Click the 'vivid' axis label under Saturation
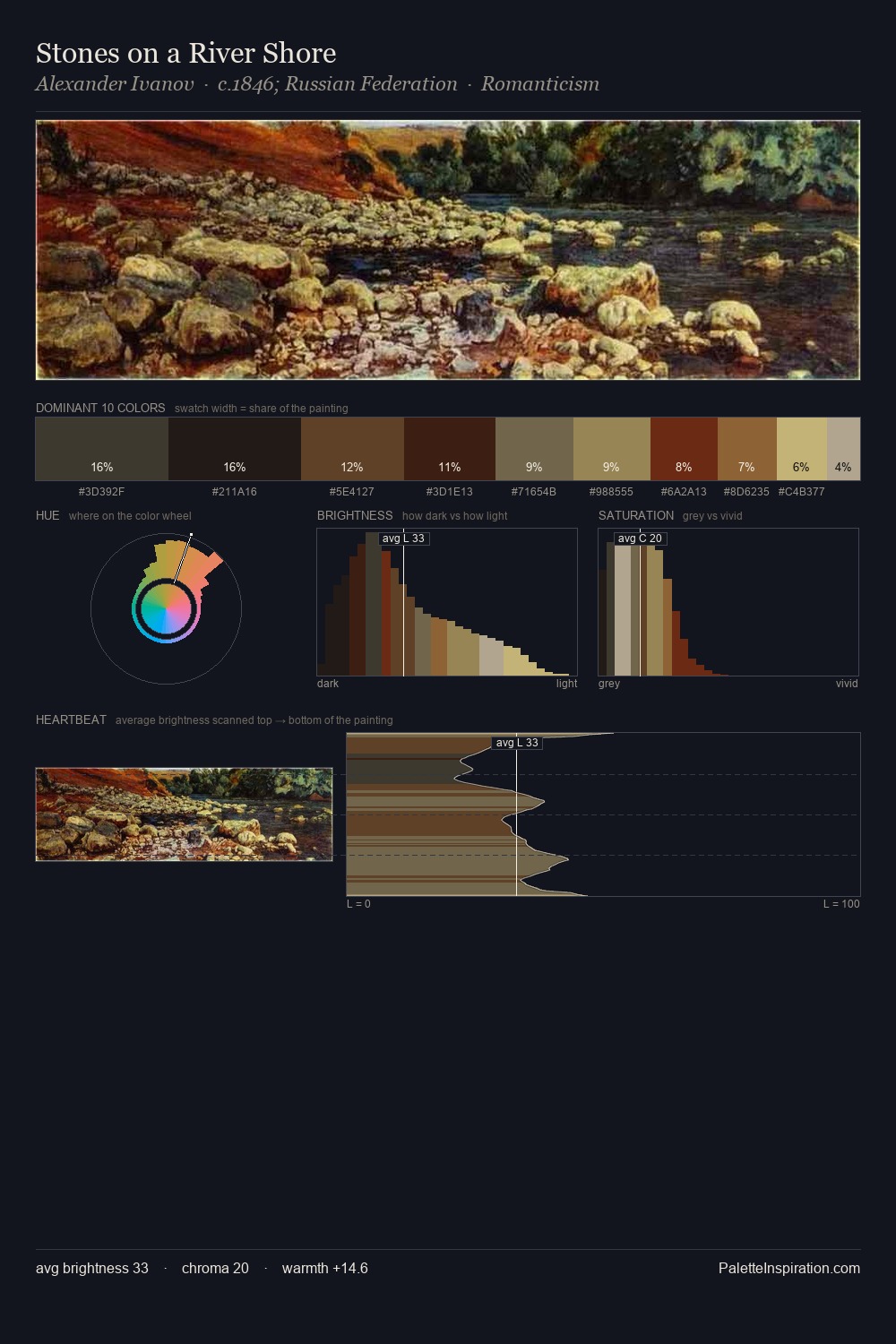The image size is (896, 1344). point(847,684)
